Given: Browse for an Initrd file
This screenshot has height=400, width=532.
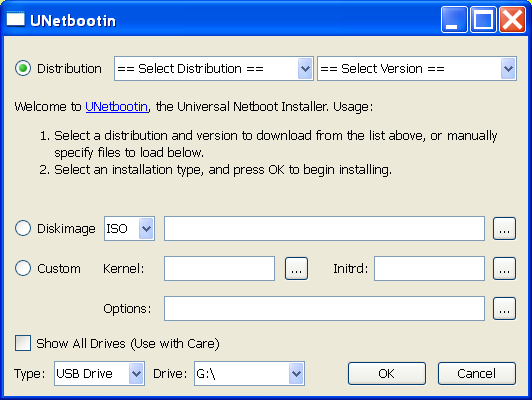Looking at the screenshot, I should coord(505,269).
